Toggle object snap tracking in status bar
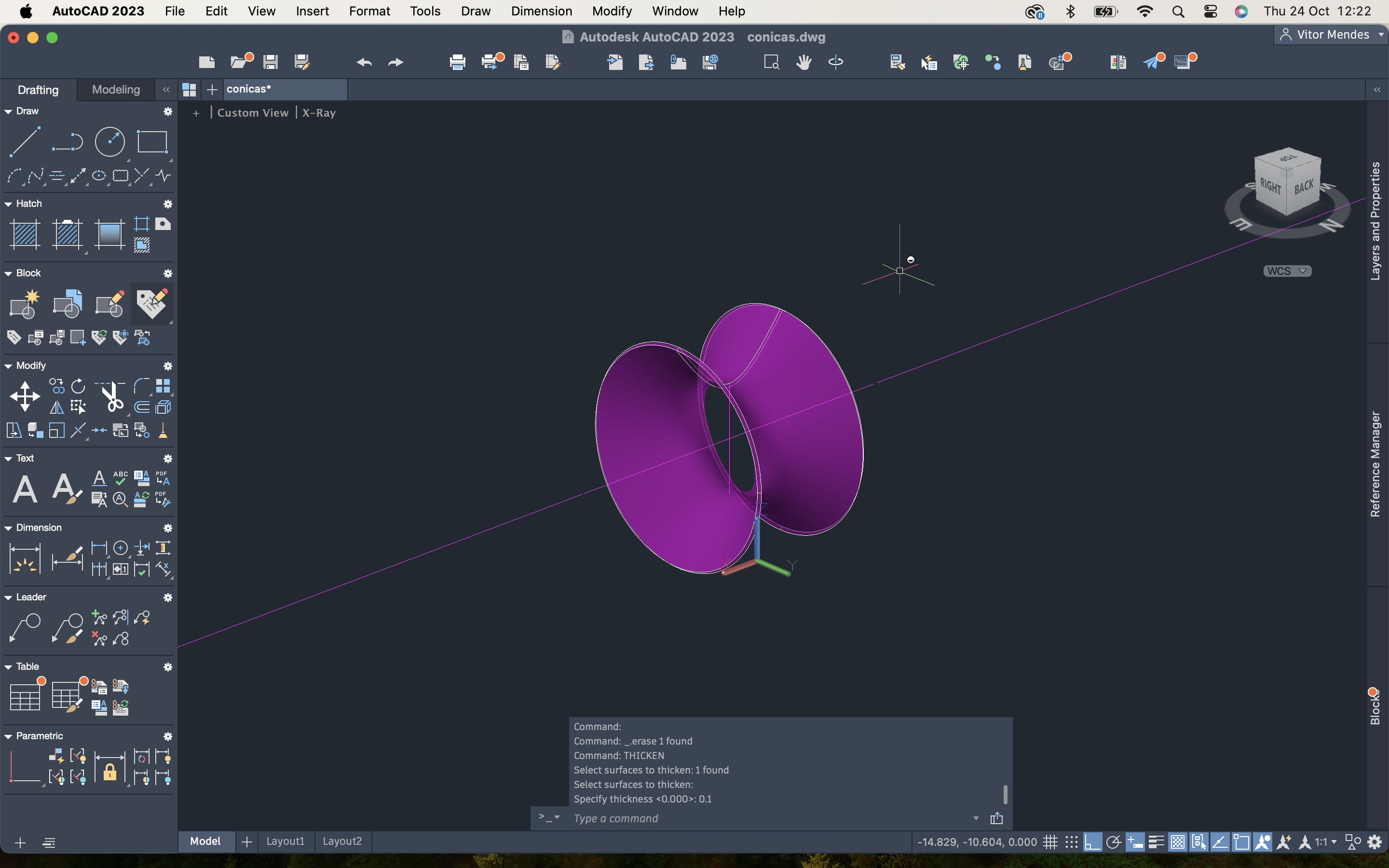 (1220, 842)
